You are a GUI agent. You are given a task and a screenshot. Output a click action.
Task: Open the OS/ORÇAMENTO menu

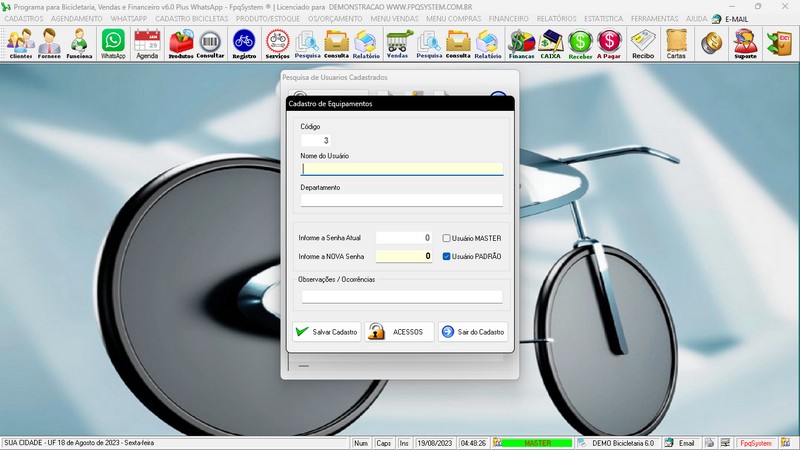pos(335,18)
